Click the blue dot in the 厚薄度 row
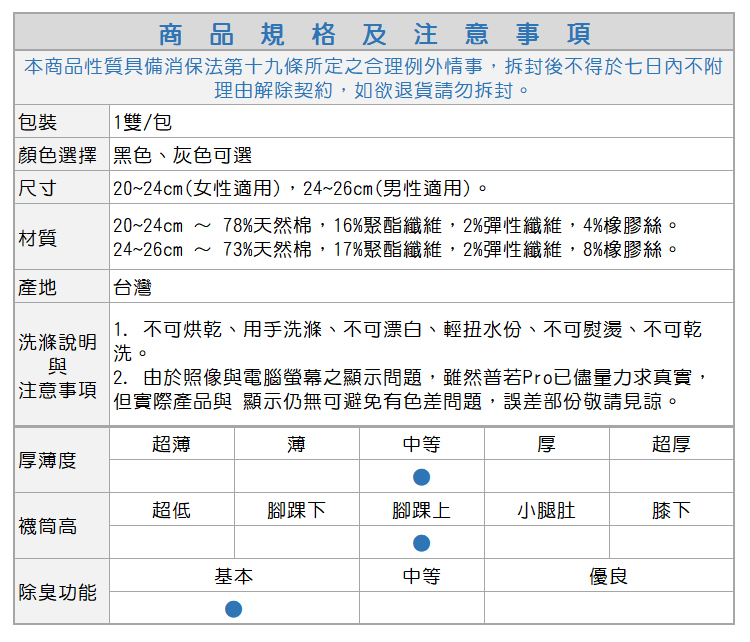 422,477
